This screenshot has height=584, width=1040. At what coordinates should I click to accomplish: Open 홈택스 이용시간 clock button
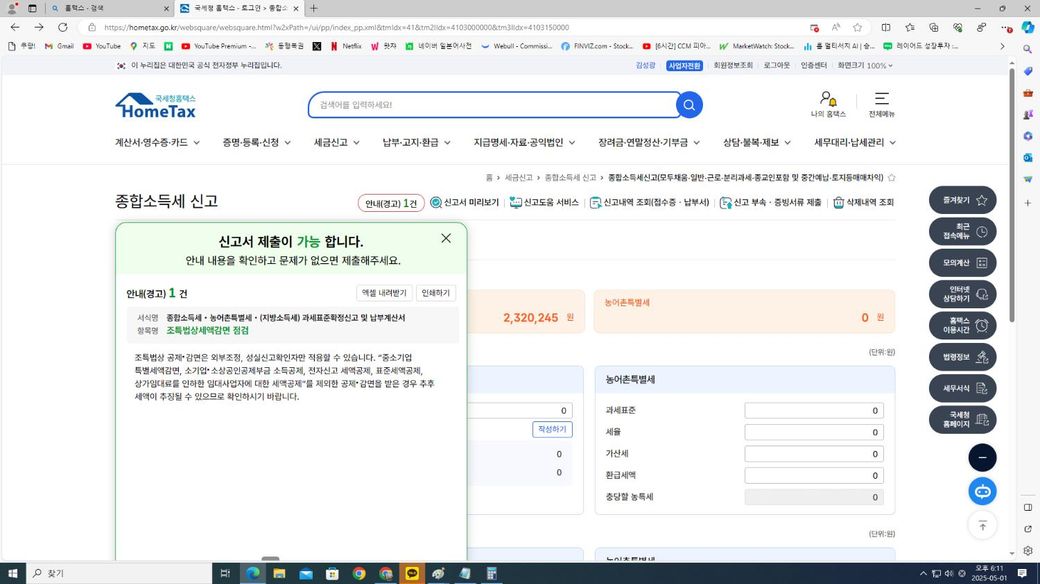pyautogui.click(x=962, y=325)
